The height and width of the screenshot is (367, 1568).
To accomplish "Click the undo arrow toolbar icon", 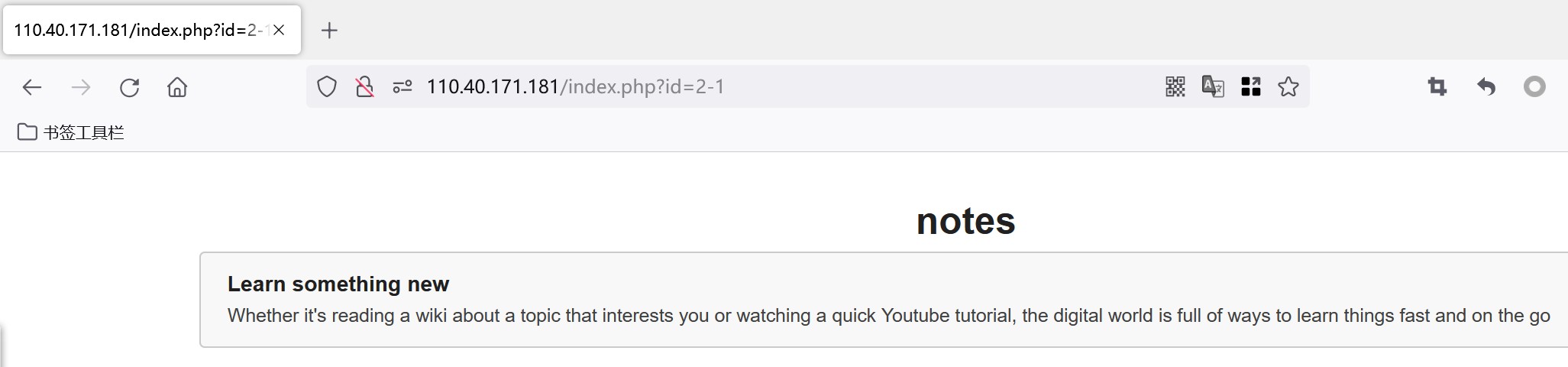I will click(1486, 87).
